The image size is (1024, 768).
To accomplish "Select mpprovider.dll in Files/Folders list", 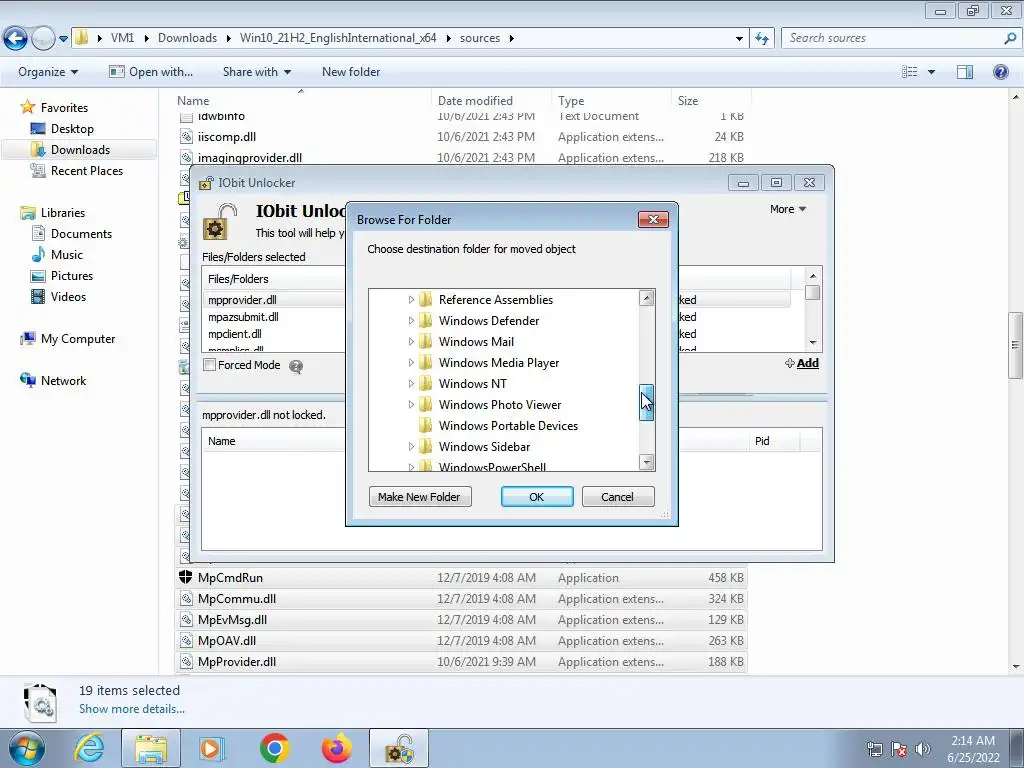I will [x=242, y=300].
